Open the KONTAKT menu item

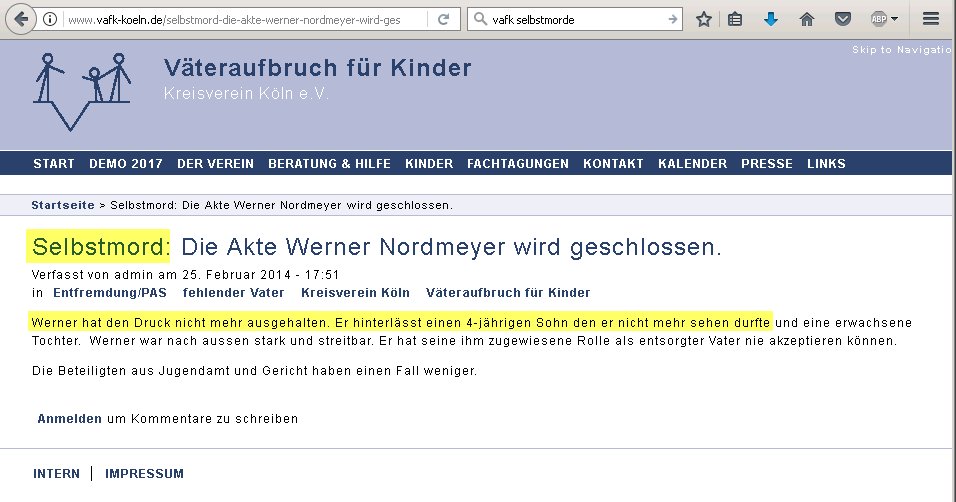pyautogui.click(x=613, y=163)
